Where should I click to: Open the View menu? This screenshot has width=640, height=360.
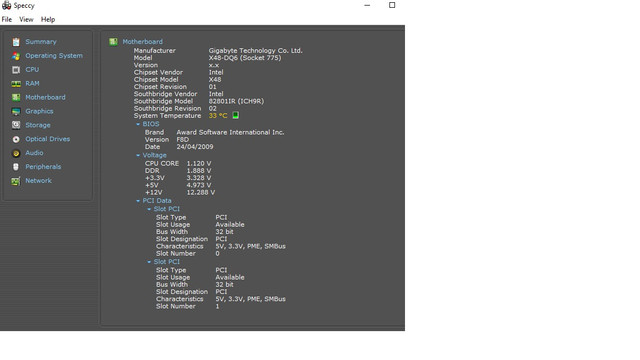(26, 19)
